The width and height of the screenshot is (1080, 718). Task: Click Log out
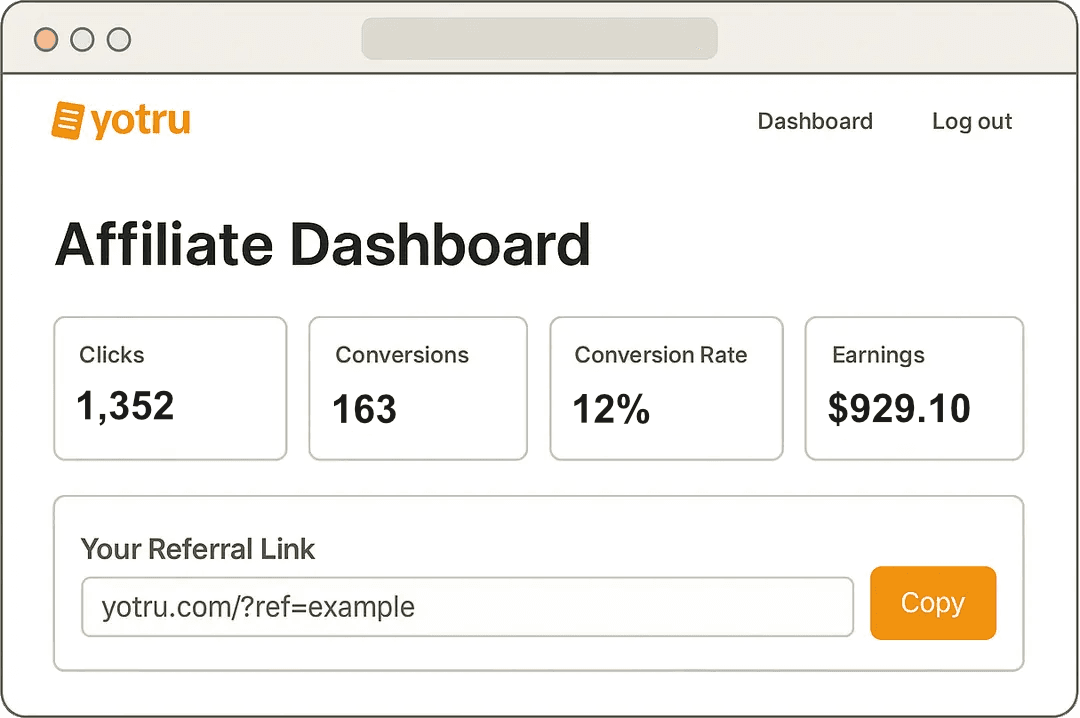971,121
